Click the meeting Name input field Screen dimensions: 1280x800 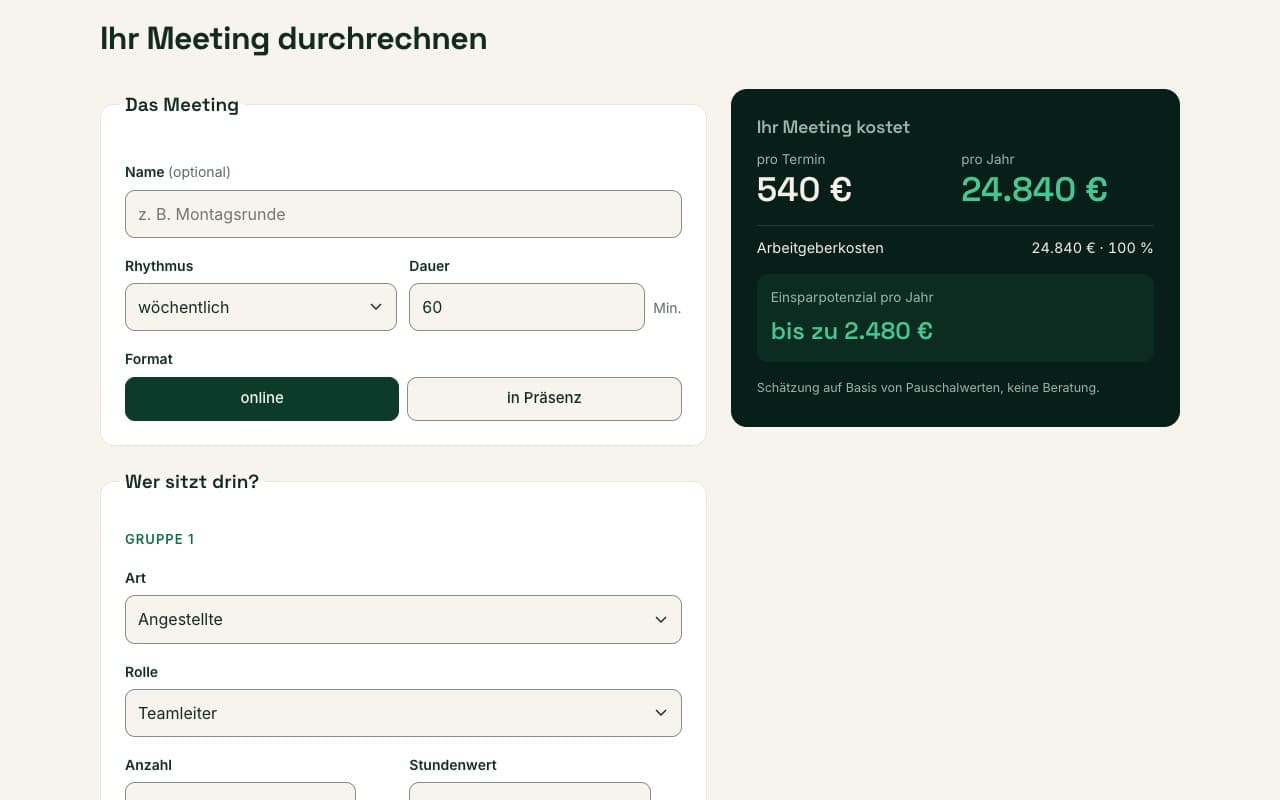(403, 214)
